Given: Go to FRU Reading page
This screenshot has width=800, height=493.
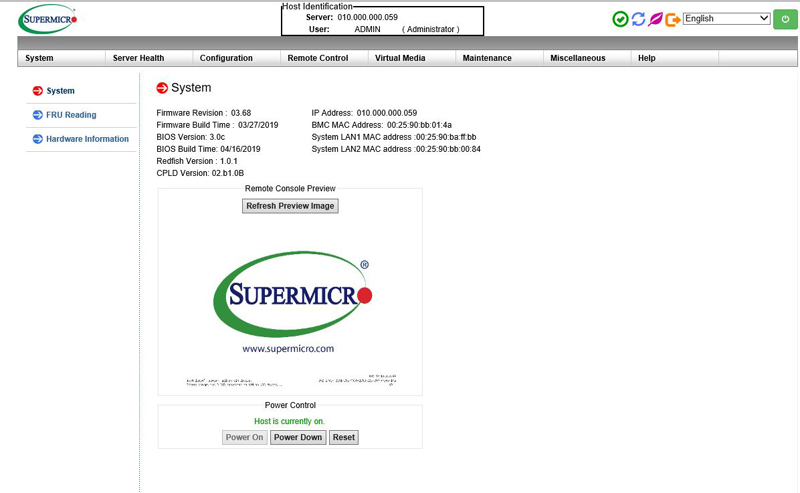Looking at the screenshot, I should click(71, 115).
